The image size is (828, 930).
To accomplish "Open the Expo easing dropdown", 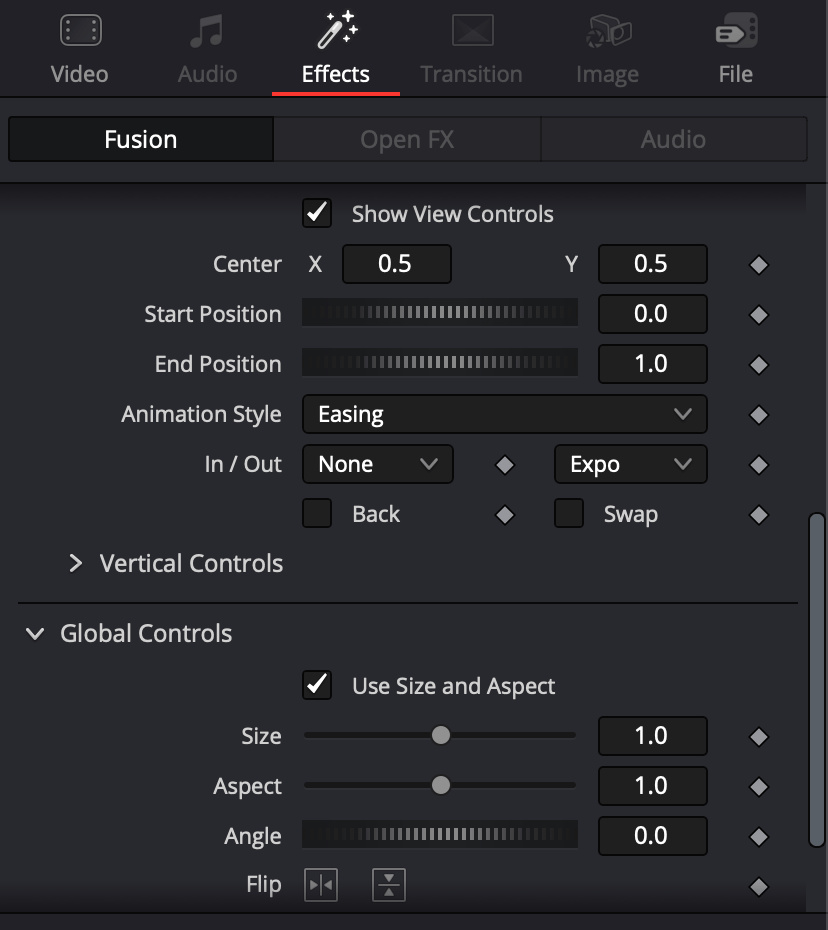I will click(x=630, y=464).
